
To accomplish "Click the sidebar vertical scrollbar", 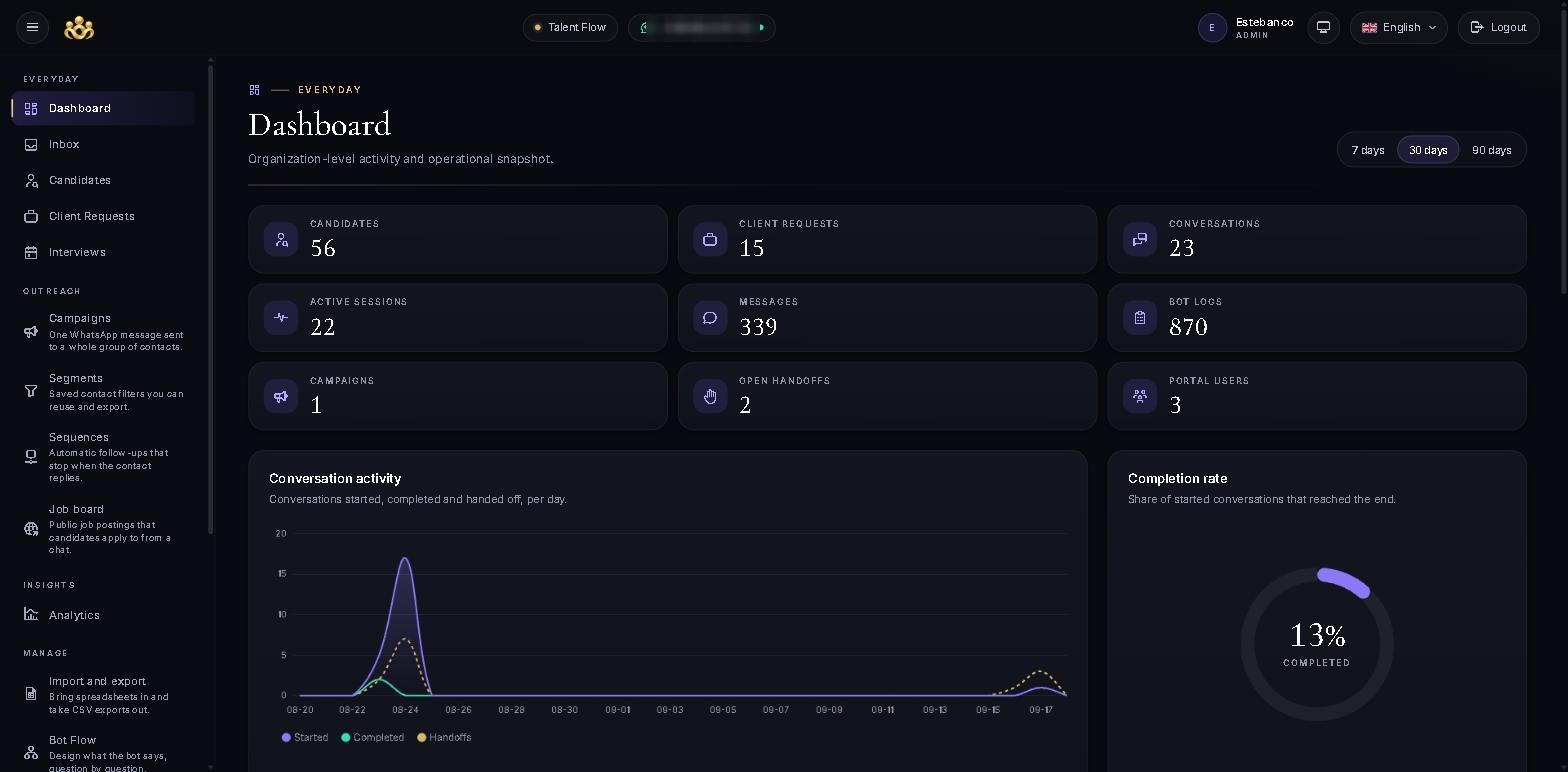I will tap(210, 300).
